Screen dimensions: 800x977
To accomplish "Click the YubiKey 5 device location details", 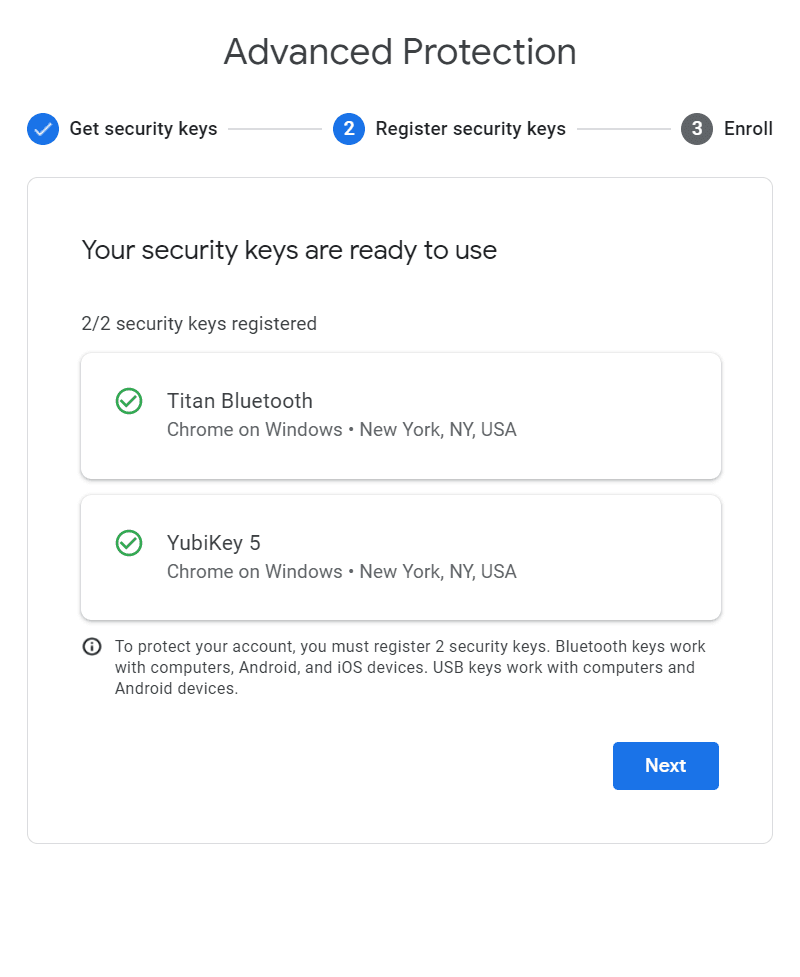I will [x=341, y=572].
